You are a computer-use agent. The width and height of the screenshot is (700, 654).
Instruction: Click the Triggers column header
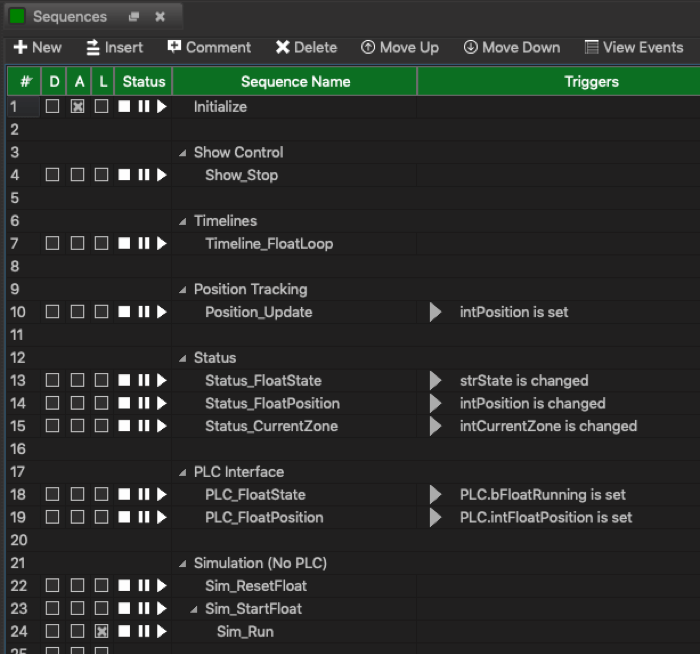point(558,81)
